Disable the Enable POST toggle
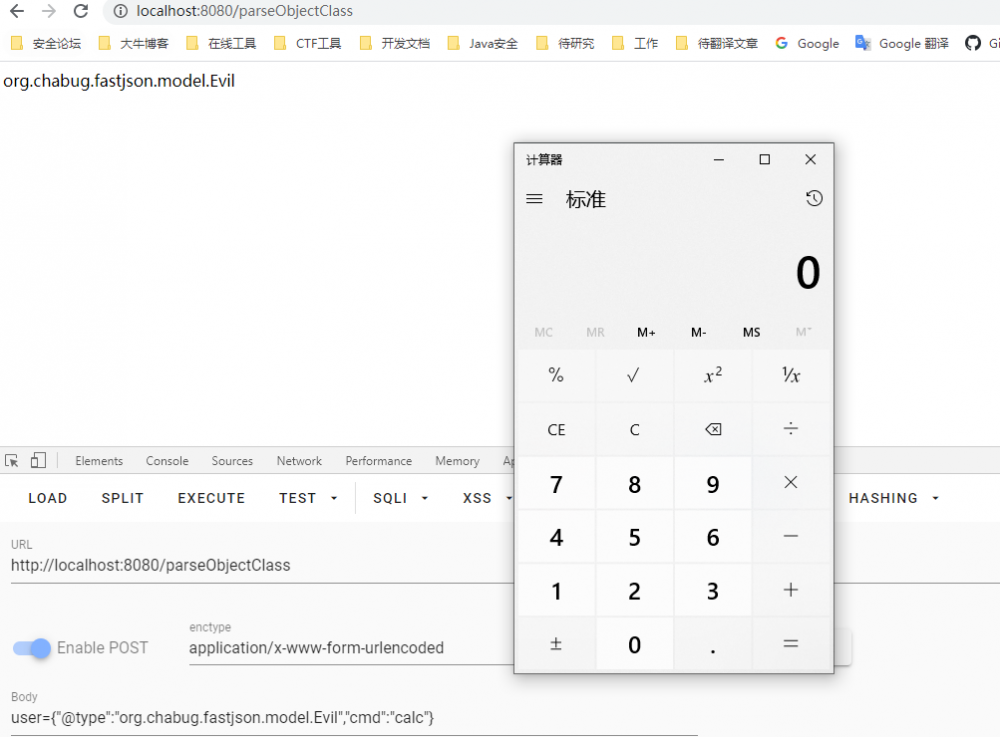This screenshot has height=737, width=1000. 31,648
